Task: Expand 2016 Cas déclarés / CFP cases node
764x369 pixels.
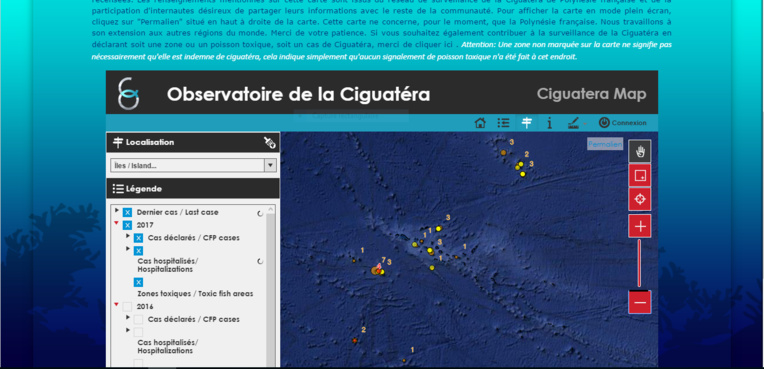Action: pyautogui.click(x=128, y=317)
